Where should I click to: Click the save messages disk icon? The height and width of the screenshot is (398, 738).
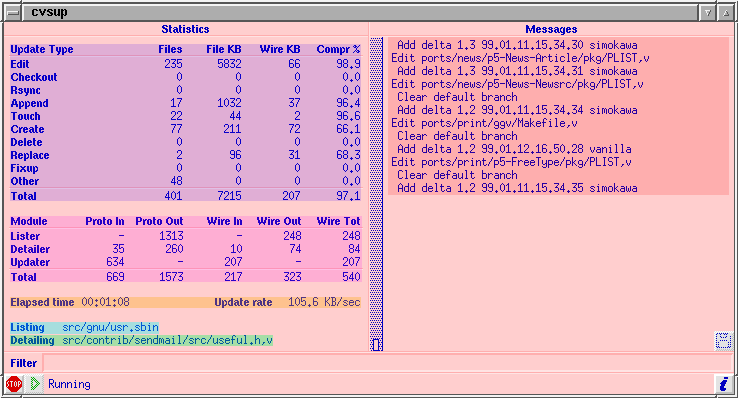click(x=723, y=341)
